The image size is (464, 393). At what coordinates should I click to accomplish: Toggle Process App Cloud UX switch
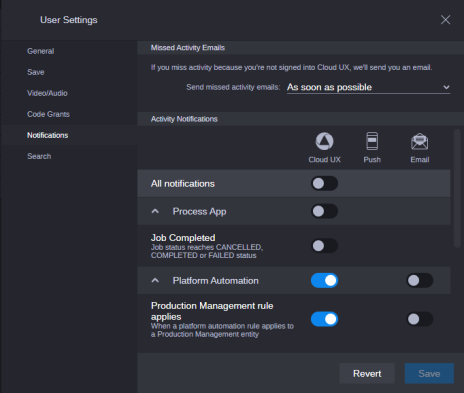pyautogui.click(x=324, y=211)
